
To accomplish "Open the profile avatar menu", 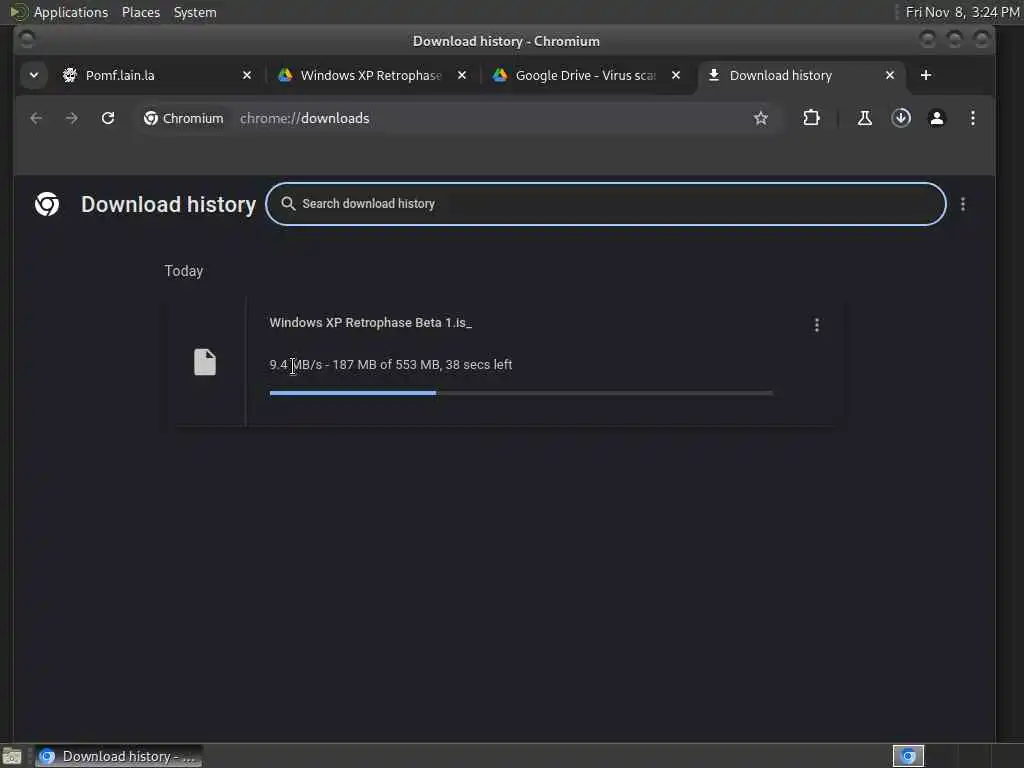I will coord(936,118).
